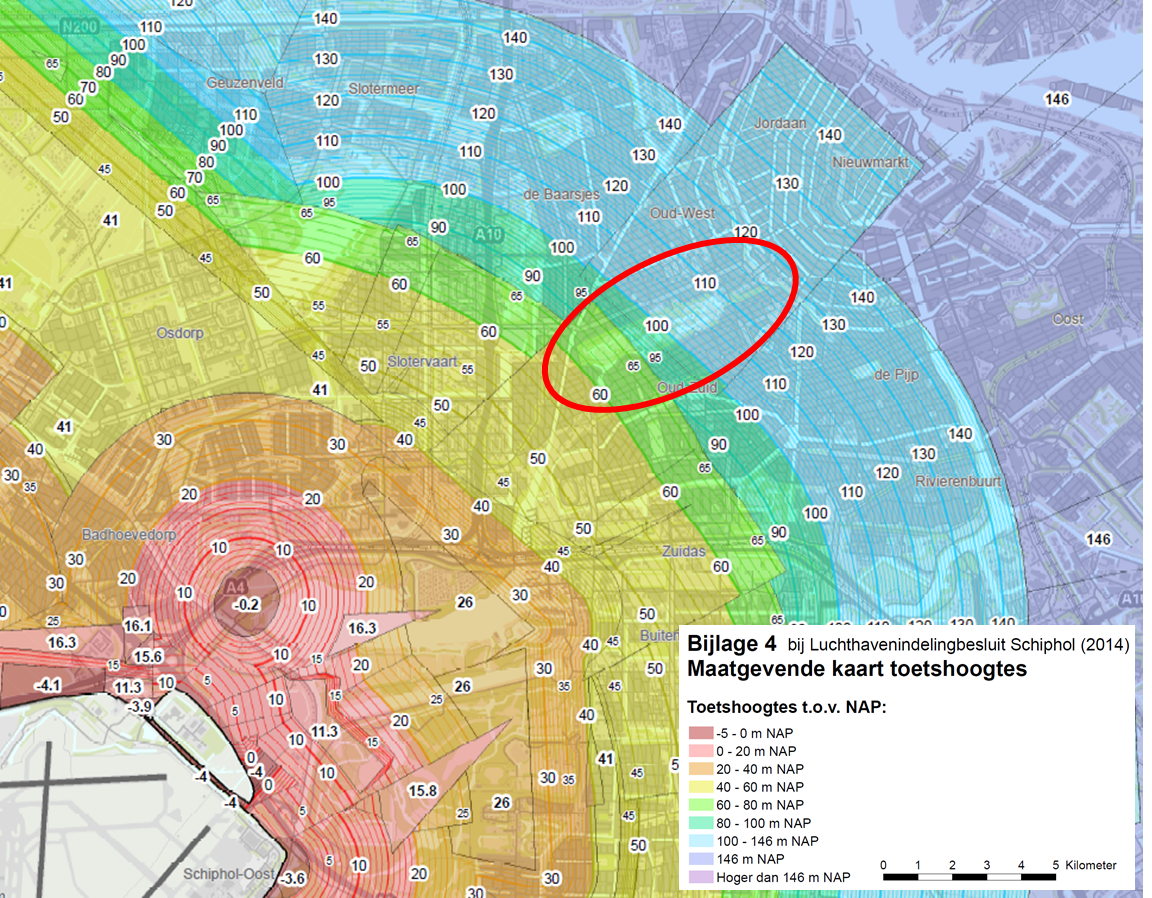
Task: Click the 40 - 60 m NAP legend swatch
Action: (701, 787)
